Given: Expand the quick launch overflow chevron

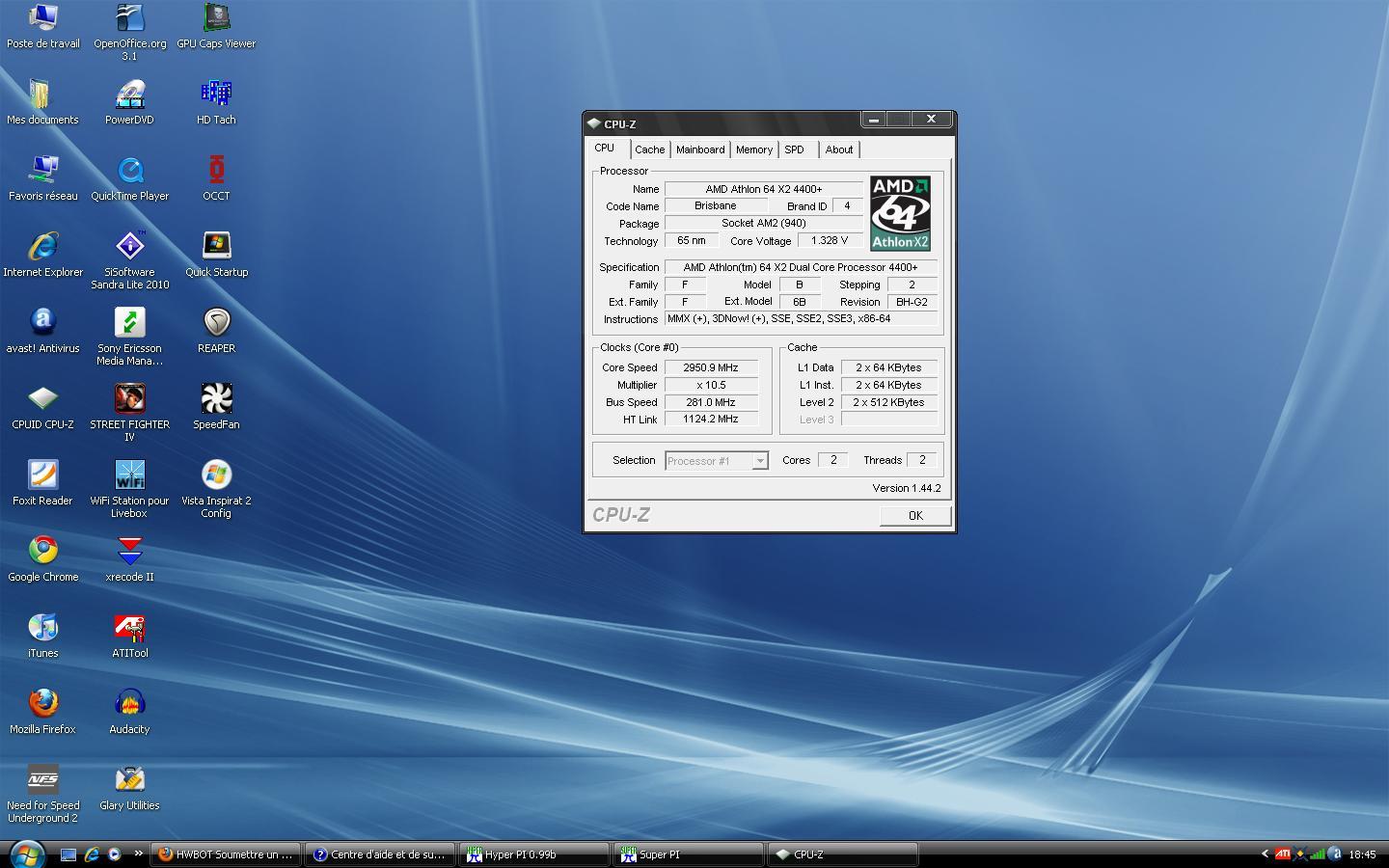Looking at the screenshot, I should click(x=138, y=854).
